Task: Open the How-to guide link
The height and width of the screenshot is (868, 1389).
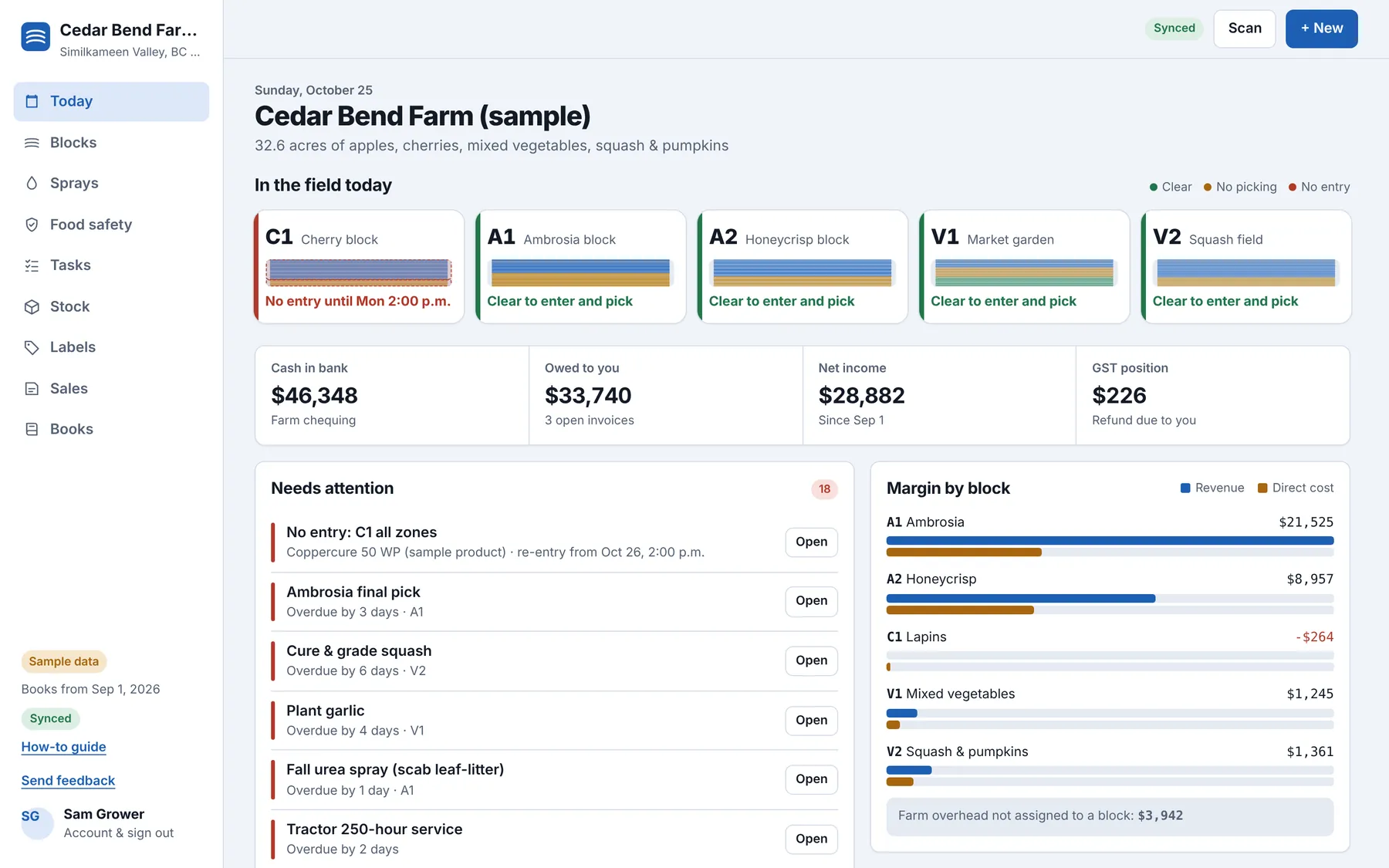Action: point(64,747)
